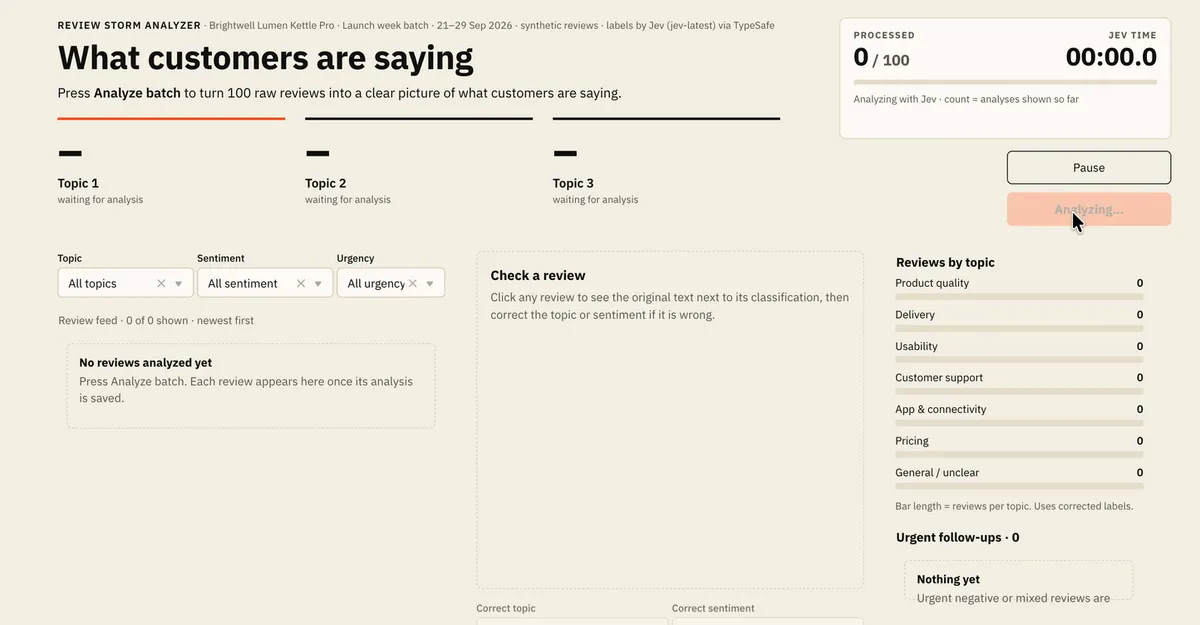Click the 'No reviews analyzed yet' placeholder
This screenshot has width=1200, height=625.
(x=251, y=386)
